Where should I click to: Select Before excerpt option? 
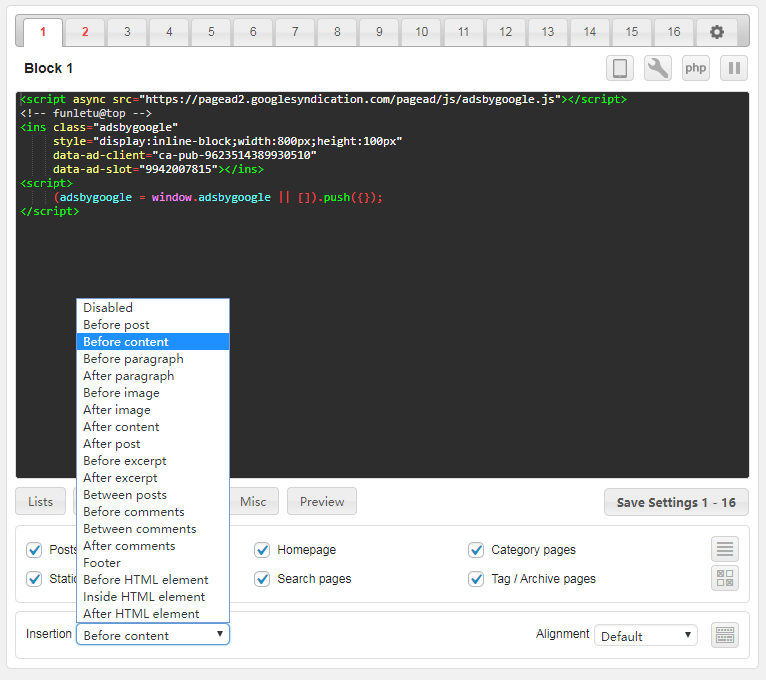[x=153, y=461]
